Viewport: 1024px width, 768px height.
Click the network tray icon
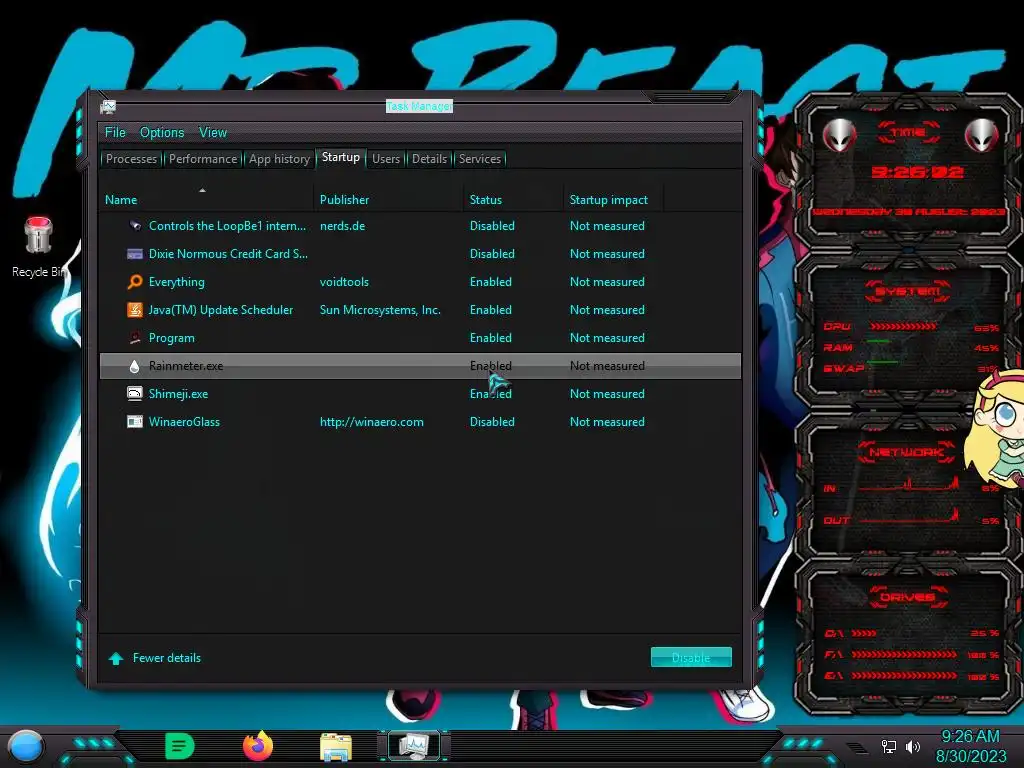(x=889, y=746)
